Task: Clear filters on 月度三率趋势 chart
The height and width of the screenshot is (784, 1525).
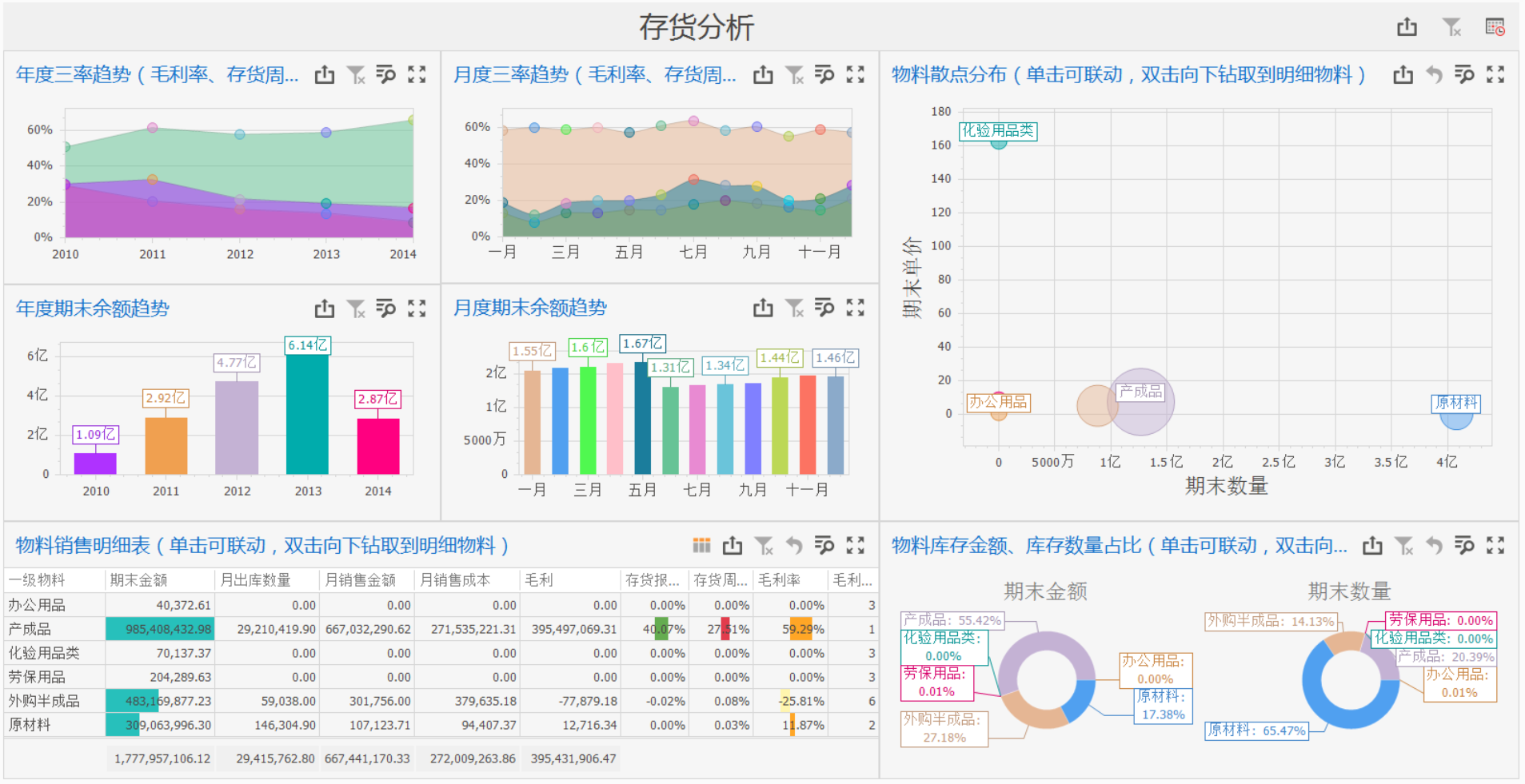Action: pos(793,74)
